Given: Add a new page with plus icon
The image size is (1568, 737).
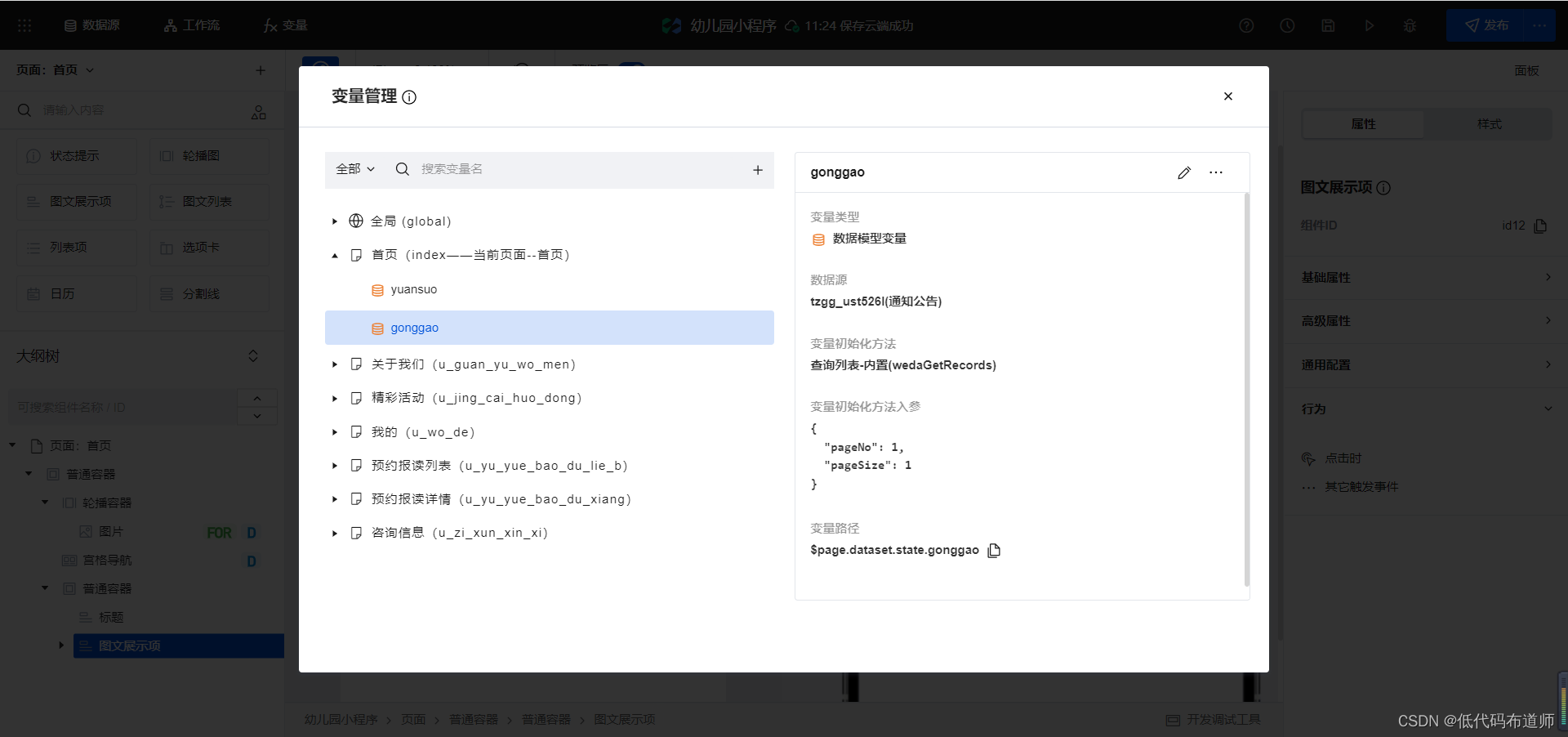Looking at the screenshot, I should tap(261, 70).
